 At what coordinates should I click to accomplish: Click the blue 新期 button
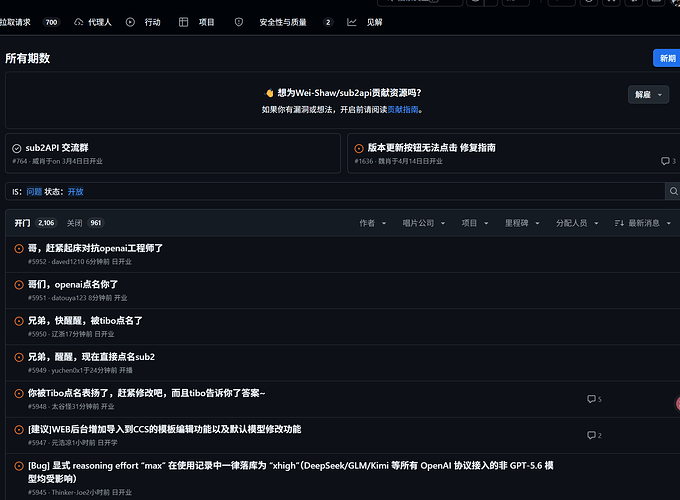coord(667,58)
